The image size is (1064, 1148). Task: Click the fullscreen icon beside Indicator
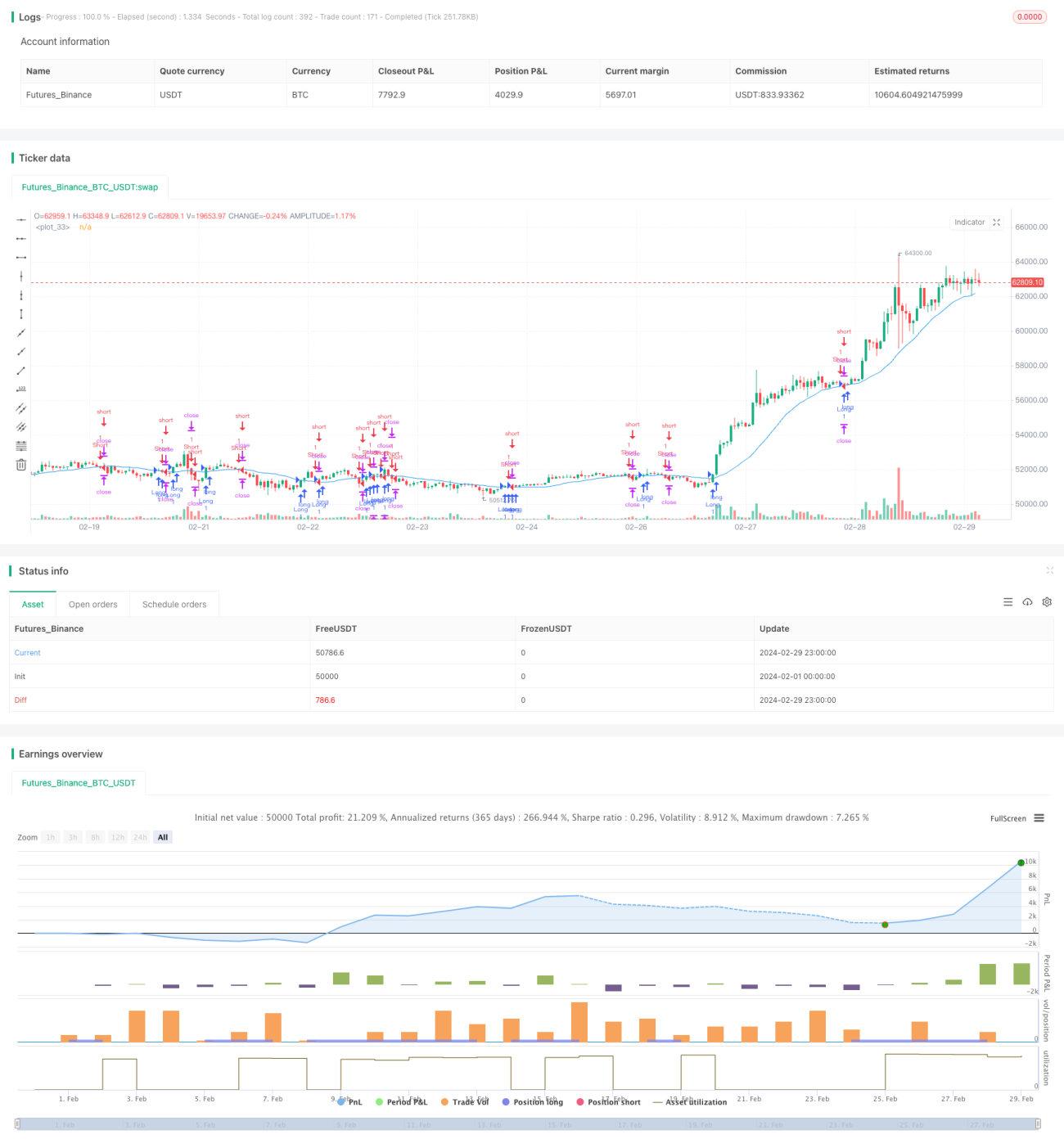pyautogui.click(x=997, y=223)
